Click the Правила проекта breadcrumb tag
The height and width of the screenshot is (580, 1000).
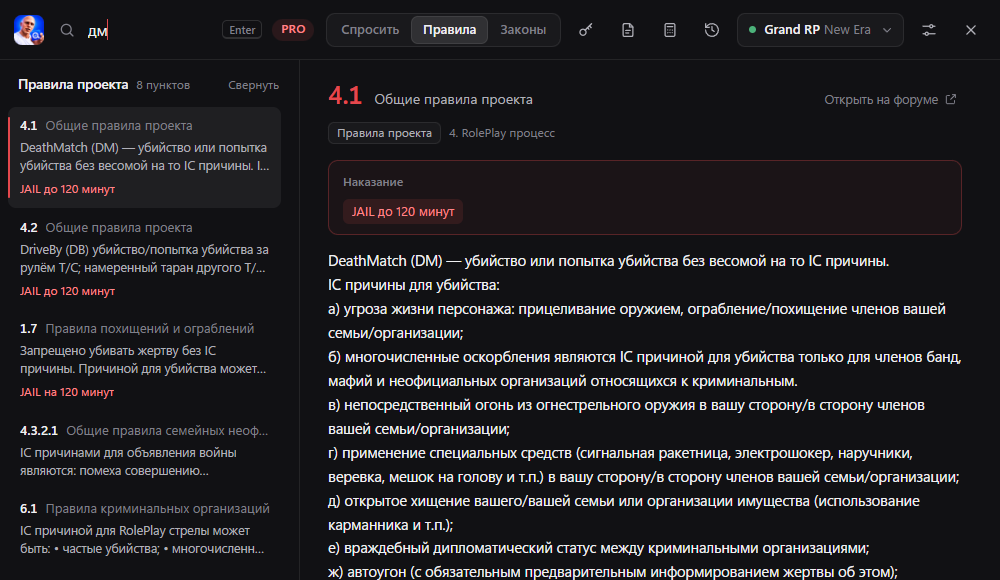[385, 133]
